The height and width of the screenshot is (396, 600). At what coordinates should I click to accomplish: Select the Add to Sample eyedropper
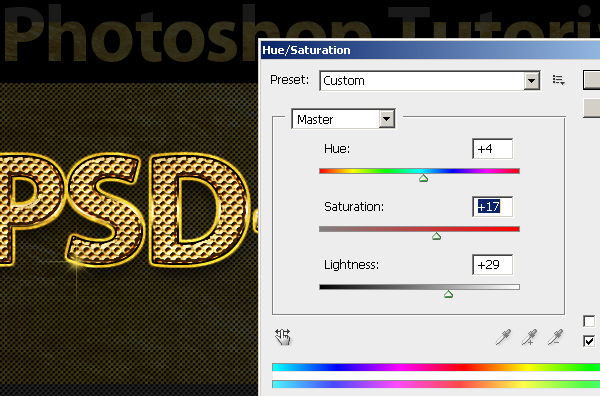pos(530,337)
